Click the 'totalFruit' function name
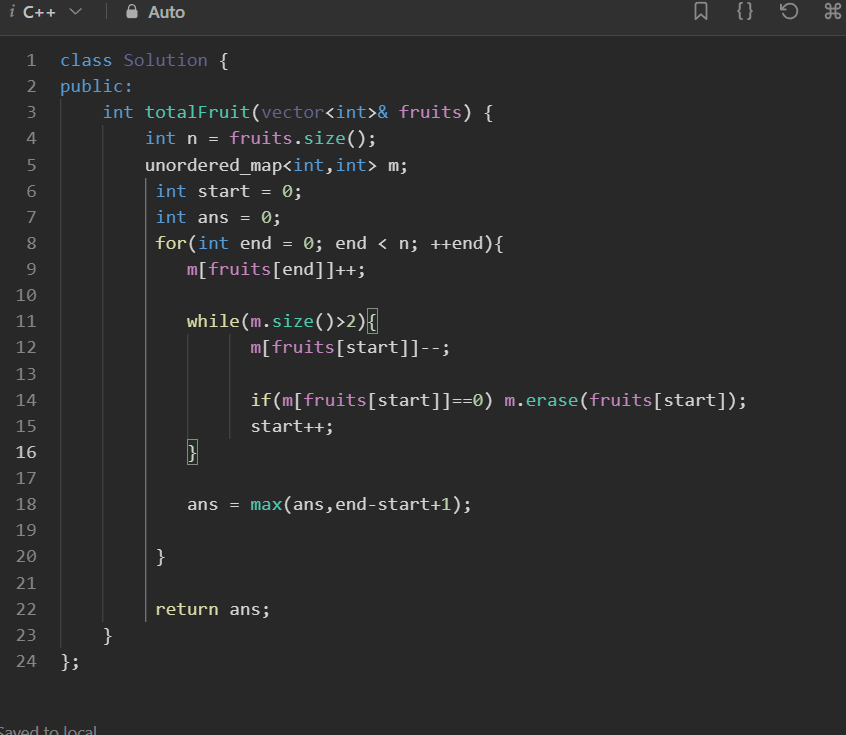Viewport: 846px width, 735px height. point(197,112)
